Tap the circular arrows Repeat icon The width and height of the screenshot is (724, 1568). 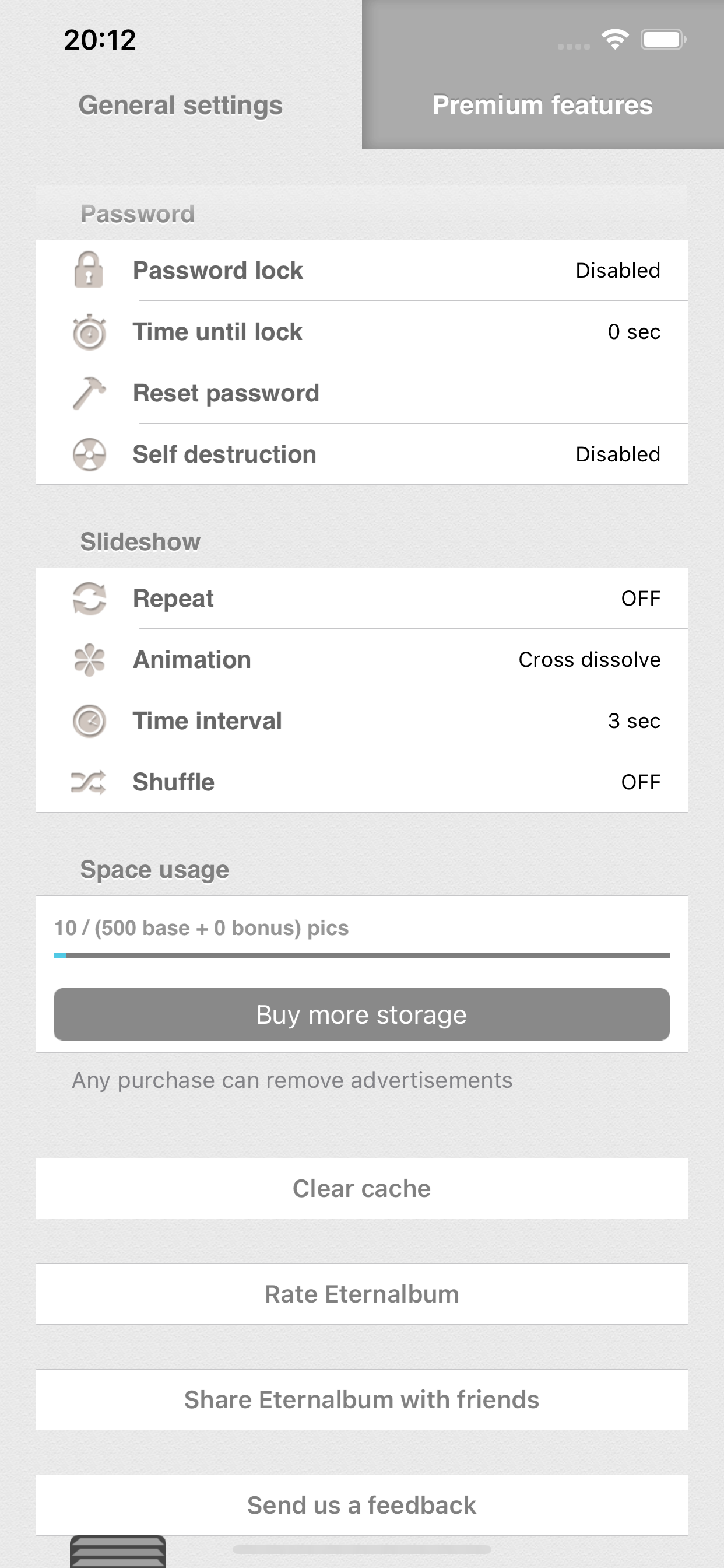pyautogui.click(x=89, y=598)
